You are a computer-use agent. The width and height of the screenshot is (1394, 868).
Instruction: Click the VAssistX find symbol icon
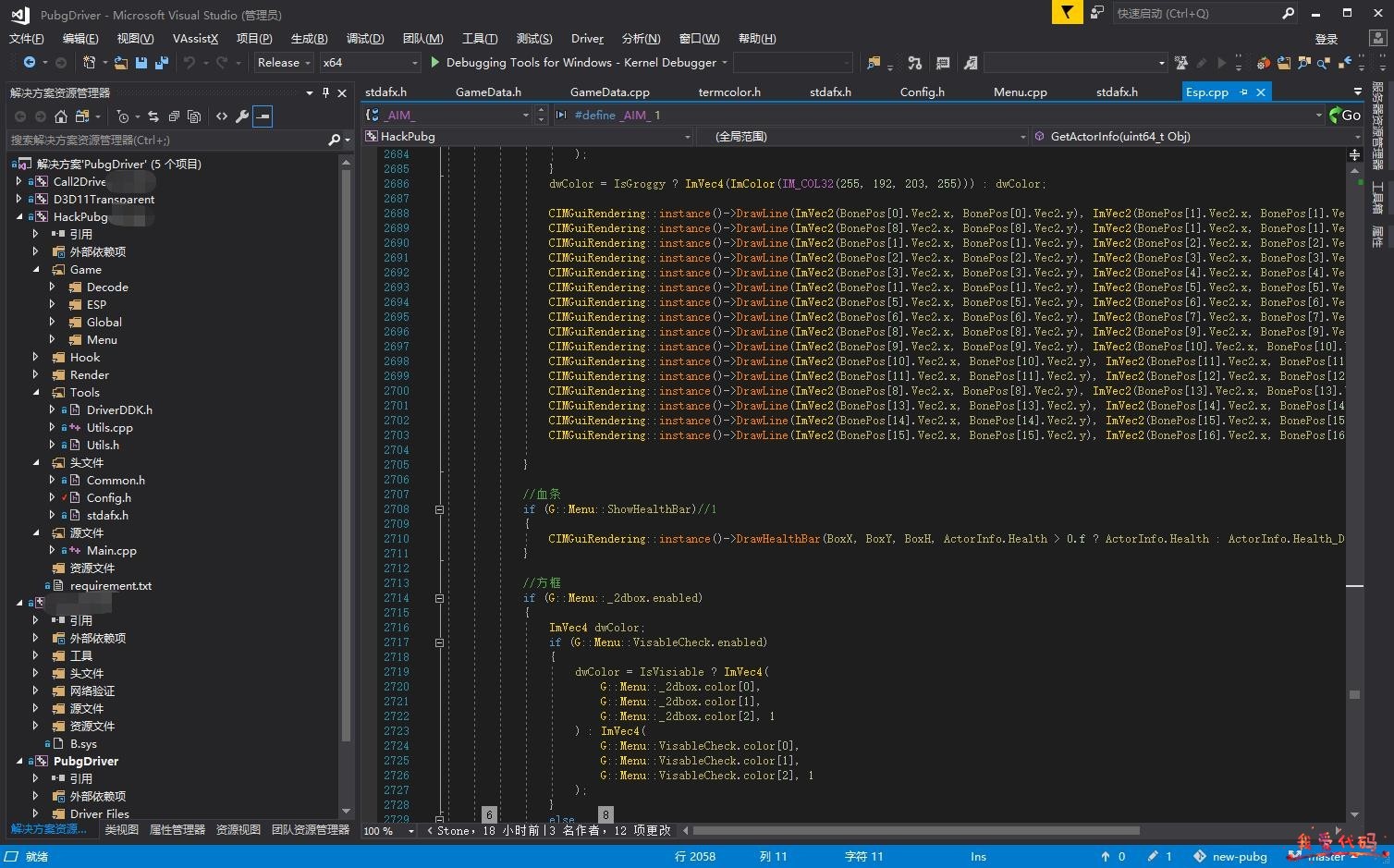[x=1303, y=63]
